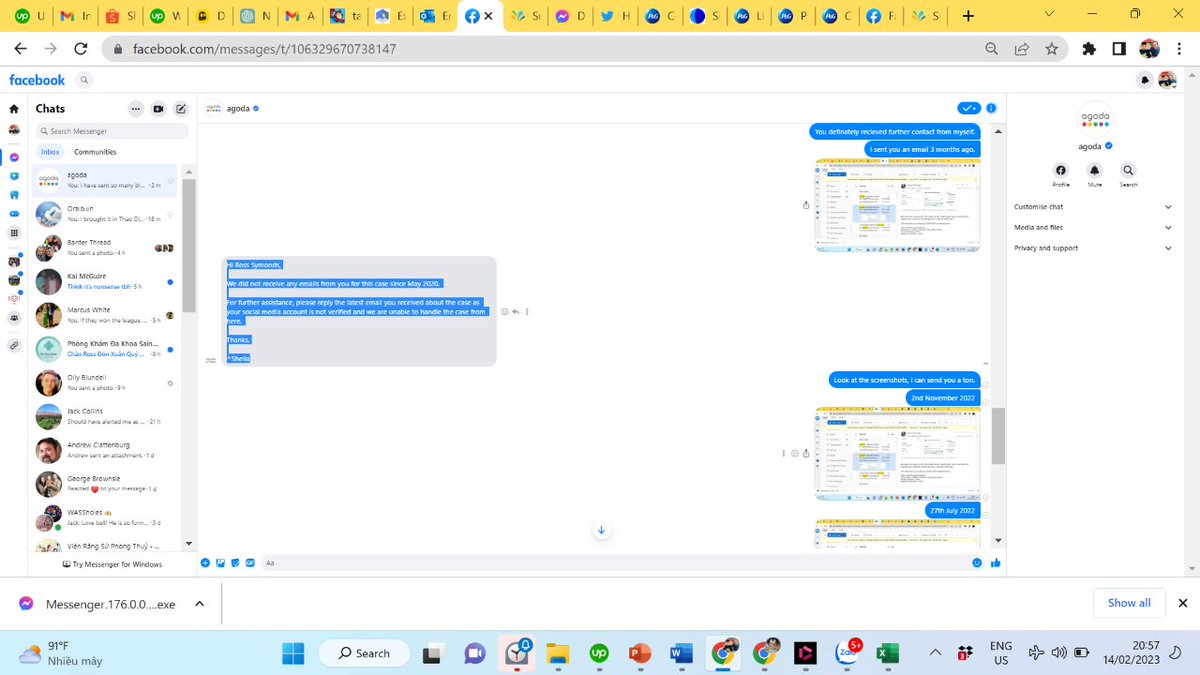Expand Media and files section

pyautogui.click(x=1092, y=227)
